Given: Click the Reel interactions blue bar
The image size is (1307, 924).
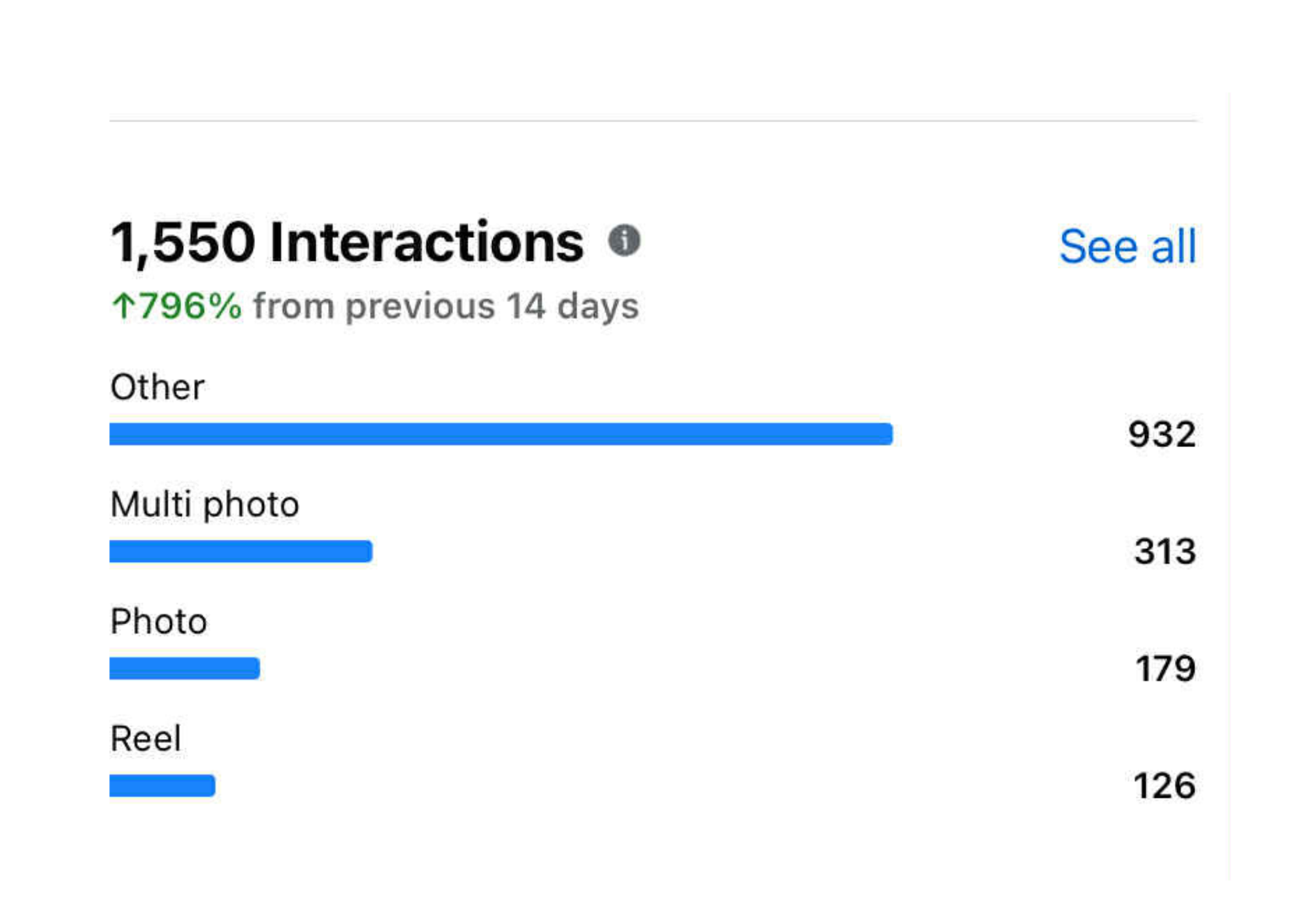Looking at the screenshot, I should pyautogui.click(x=162, y=785).
